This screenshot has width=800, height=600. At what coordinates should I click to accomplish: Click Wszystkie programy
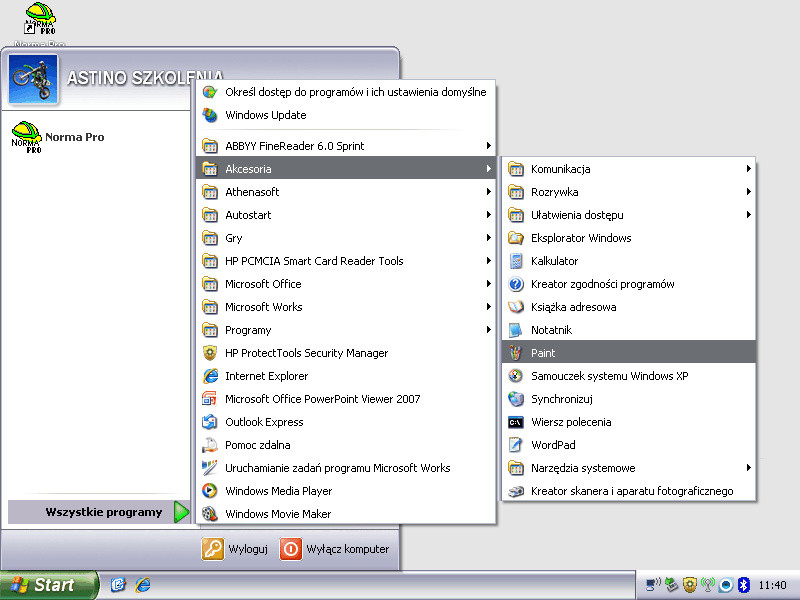(99, 512)
